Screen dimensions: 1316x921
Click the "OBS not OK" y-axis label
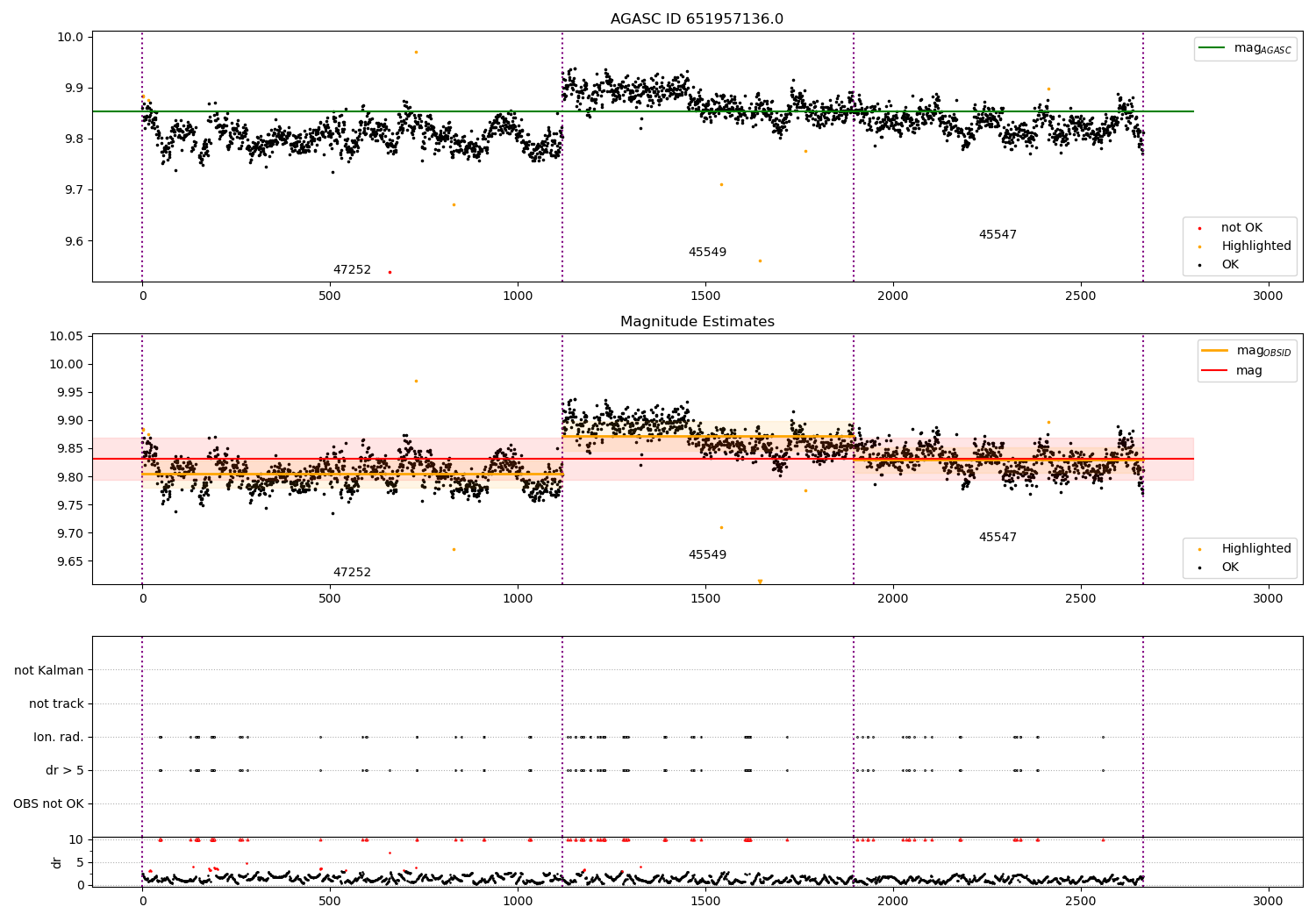(x=49, y=804)
